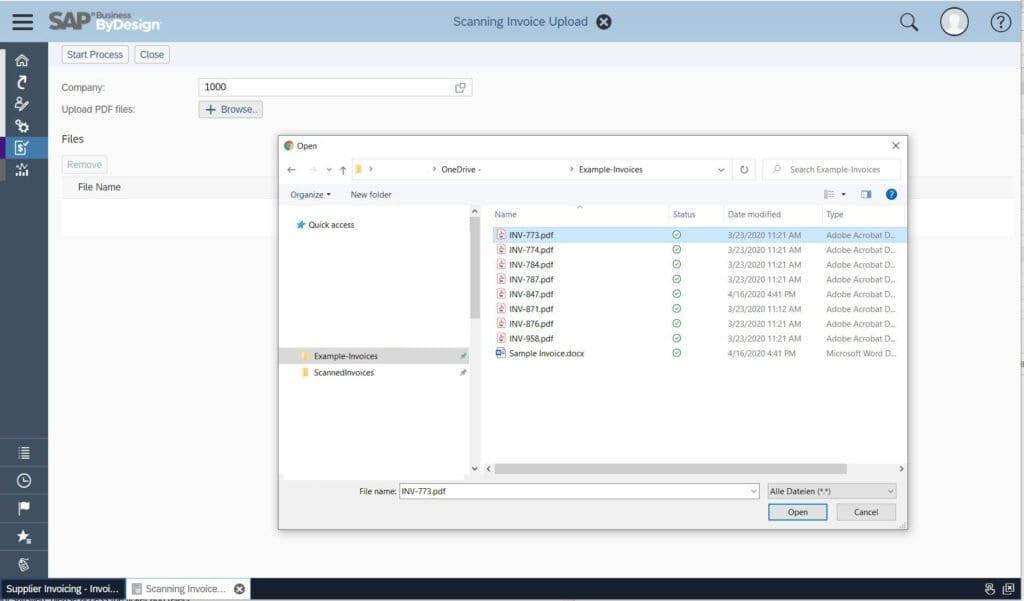Toggle the preview pane

pos(866,195)
